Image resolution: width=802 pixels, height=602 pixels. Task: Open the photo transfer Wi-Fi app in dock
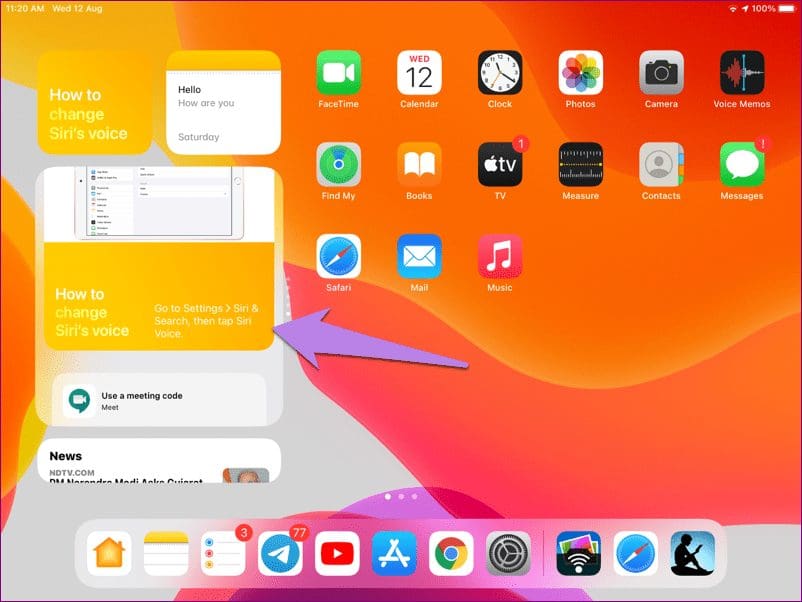click(x=578, y=553)
